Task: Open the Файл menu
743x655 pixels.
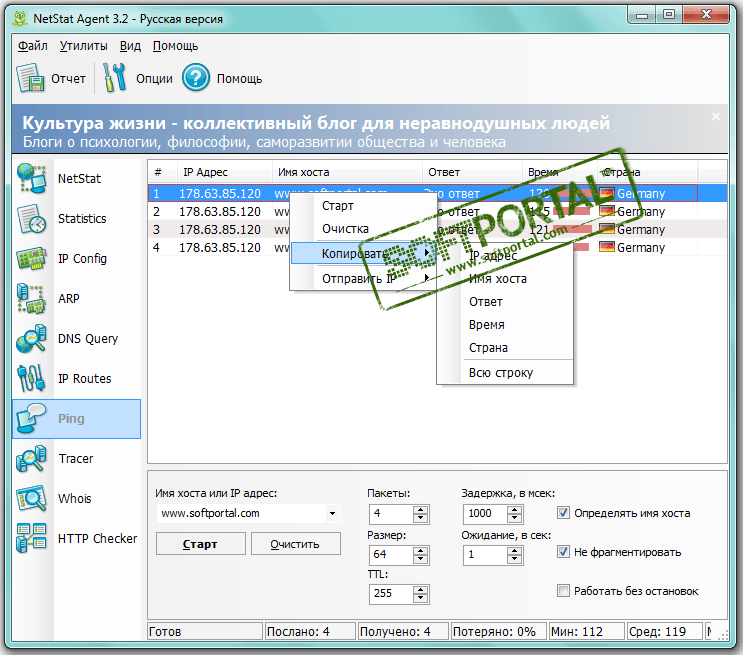Action: (33, 46)
